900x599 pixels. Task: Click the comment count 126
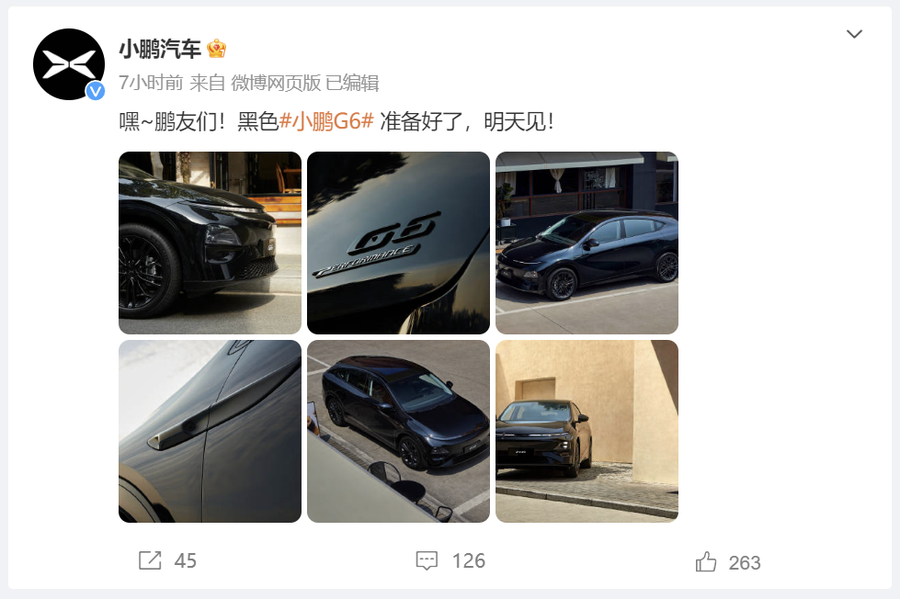tap(468, 561)
